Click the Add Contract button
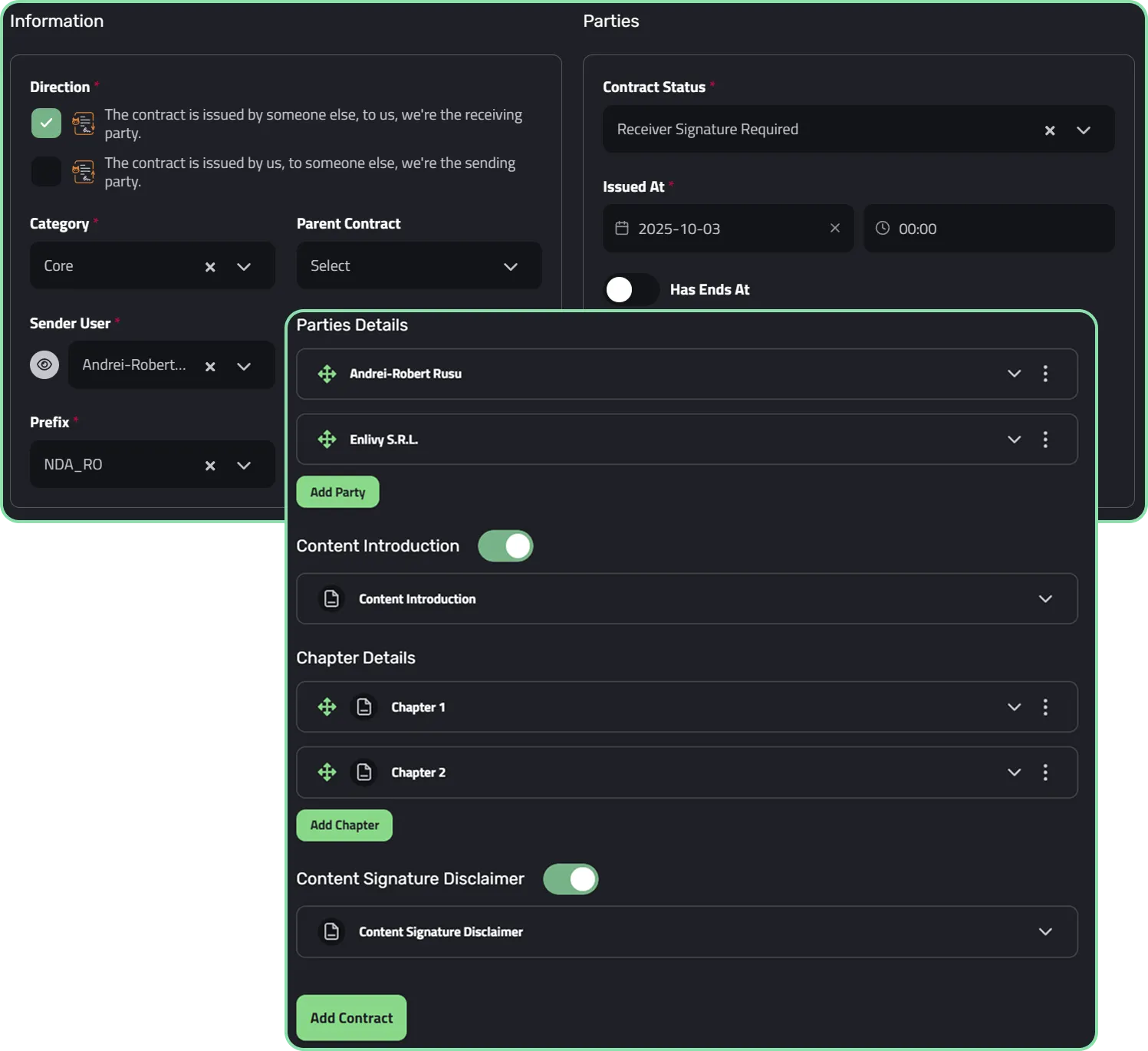This screenshot has width=1148, height=1051. pos(351,1018)
